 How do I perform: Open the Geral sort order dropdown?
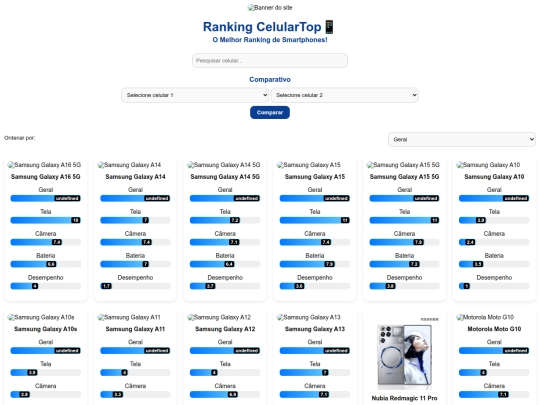click(x=462, y=139)
